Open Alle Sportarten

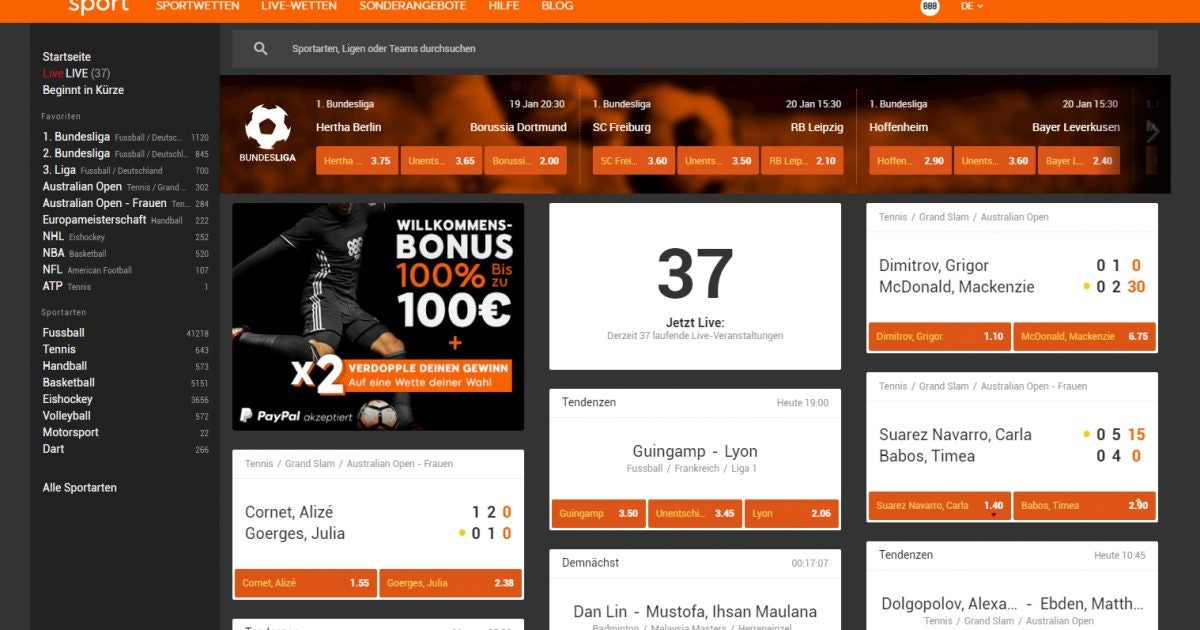pyautogui.click(x=79, y=488)
